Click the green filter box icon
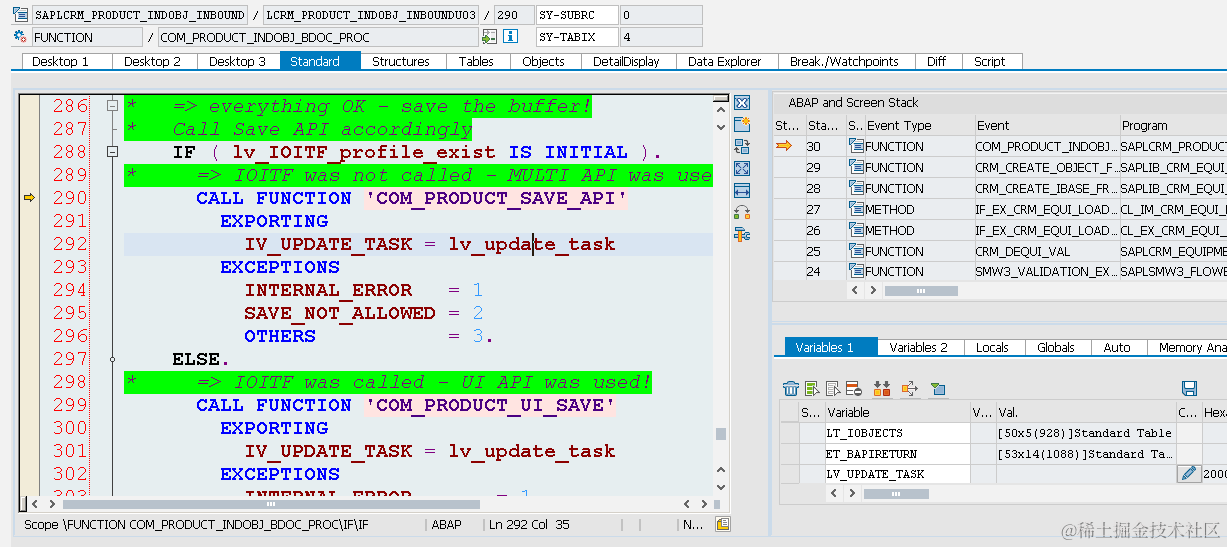The height and width of the screenshot is (547, 1227). [937, 389]
